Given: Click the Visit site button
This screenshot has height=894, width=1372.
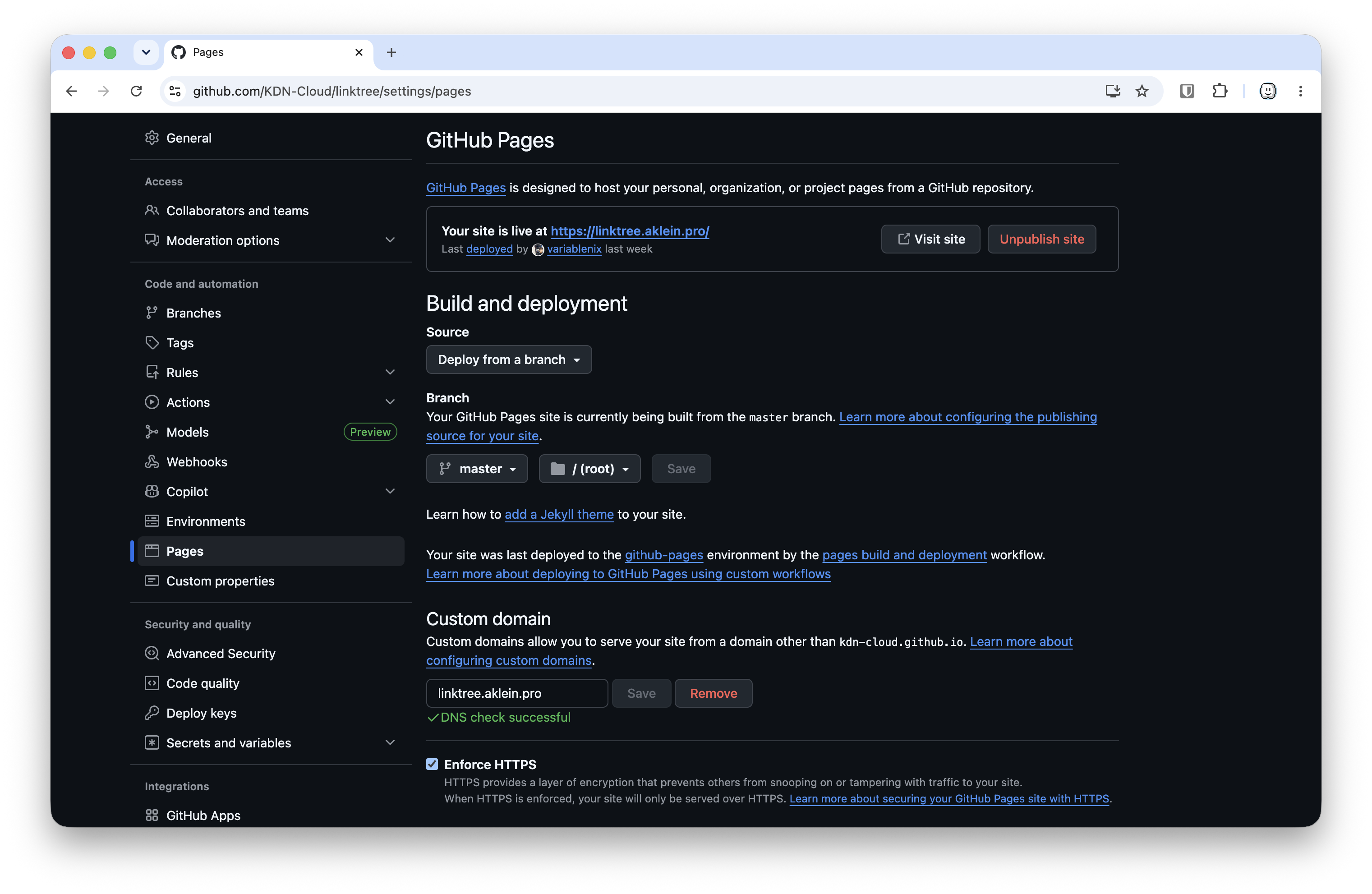Looking at the screenshot, I should click(930, 239).
